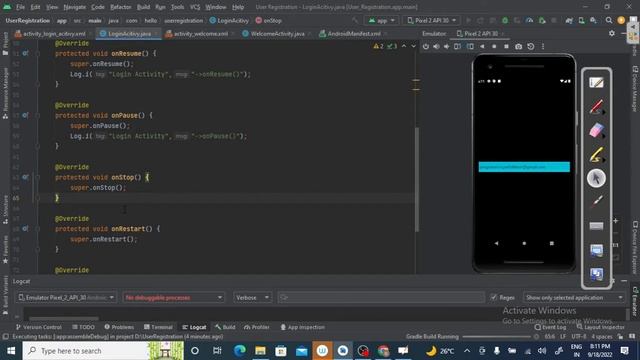Open SDK Manager toolbar icon
The height and width of the screenshot is (360, 640).
tap(593, 20)
